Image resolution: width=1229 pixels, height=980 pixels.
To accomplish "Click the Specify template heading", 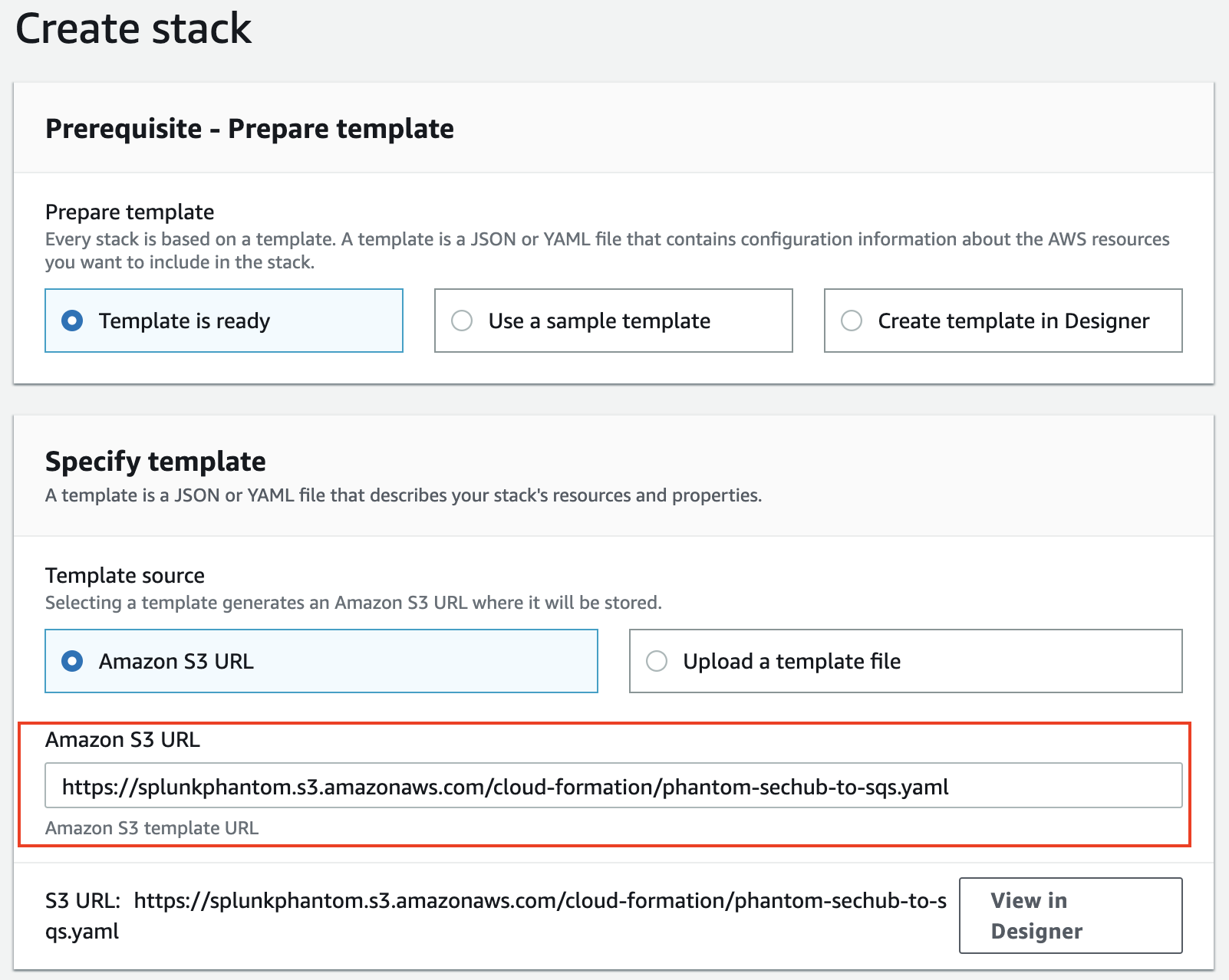I will pyautogui.click(x=156, y=462).
